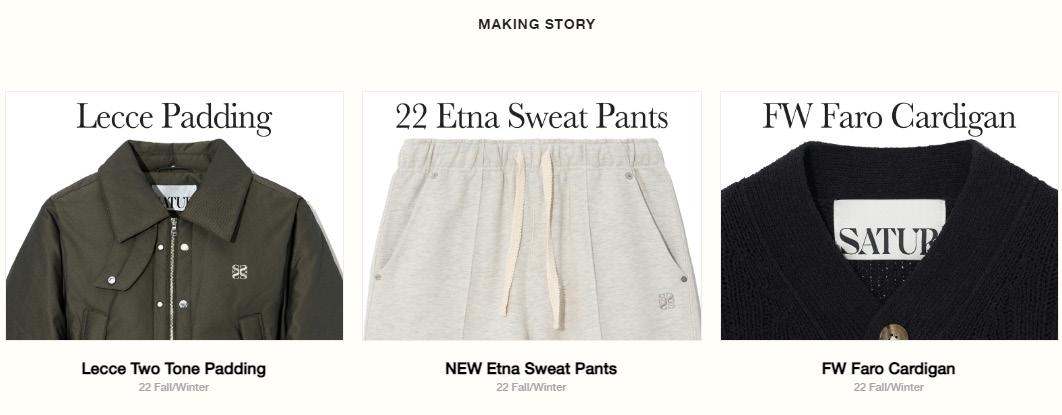Click the large serif "Lecce Padding" title
The image size is (1062, 415).
click(x=174, y=116)
